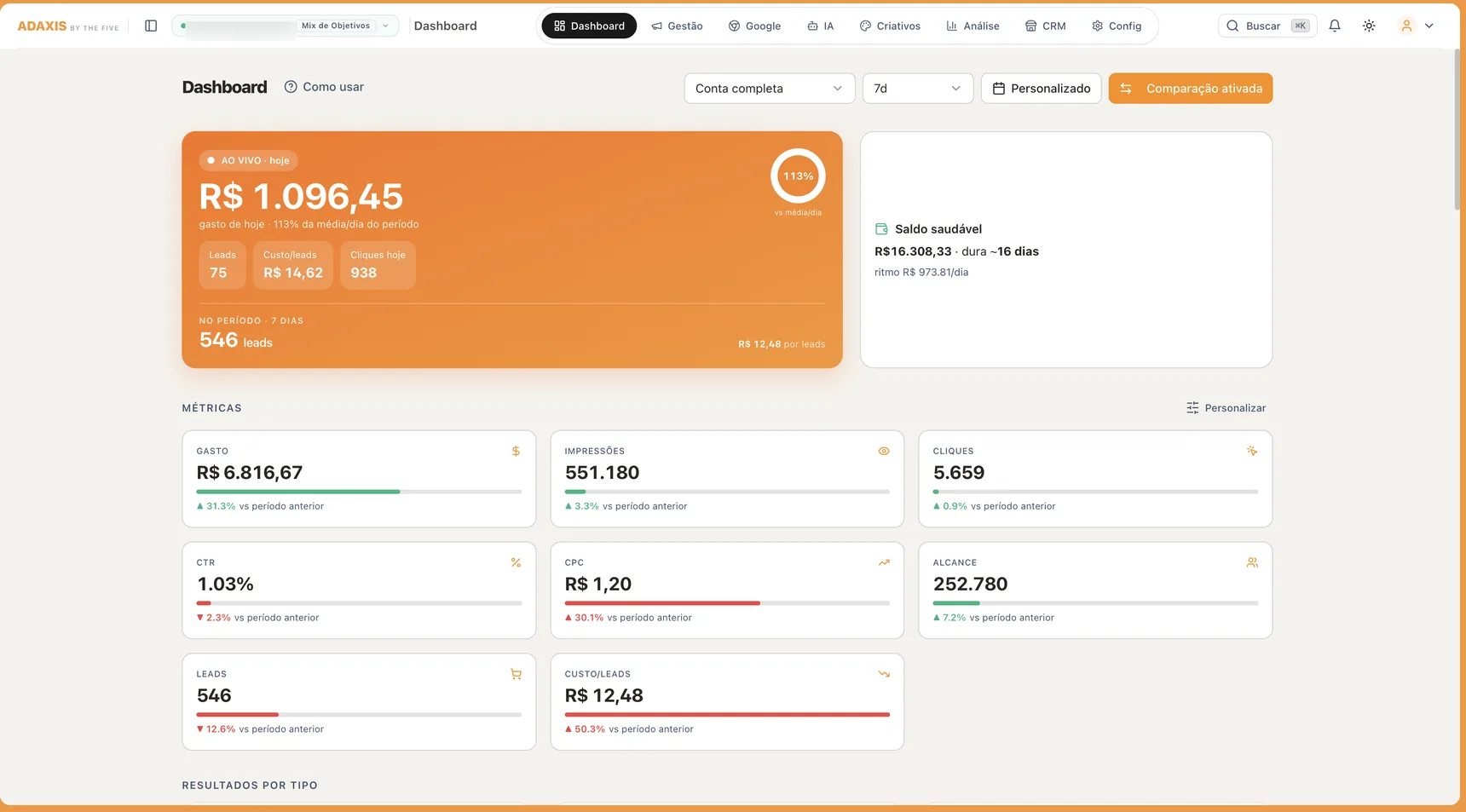Click the dollar icon on Gasto card

click(x=516, y=451)
